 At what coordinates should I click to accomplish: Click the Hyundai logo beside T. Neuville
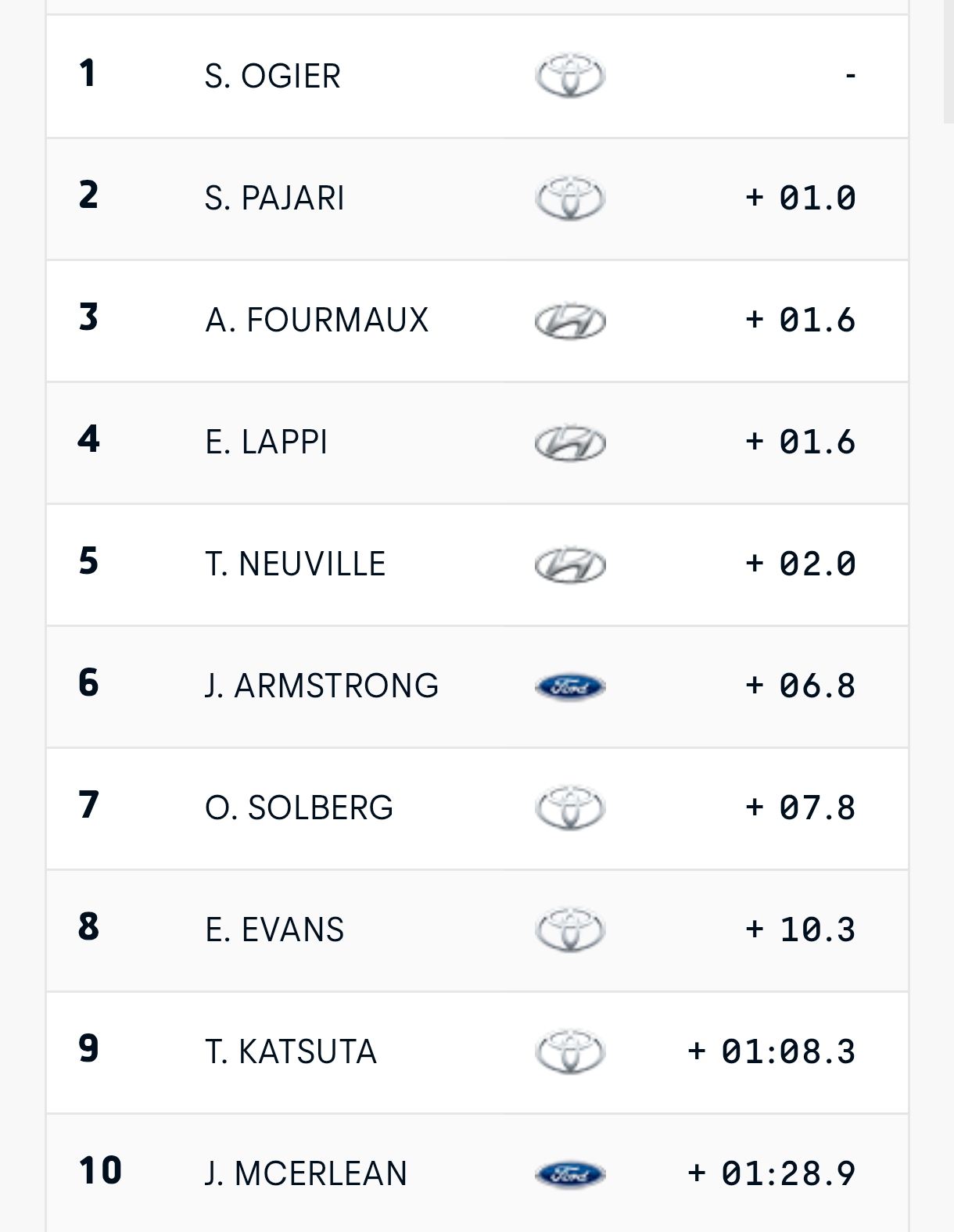570,564
